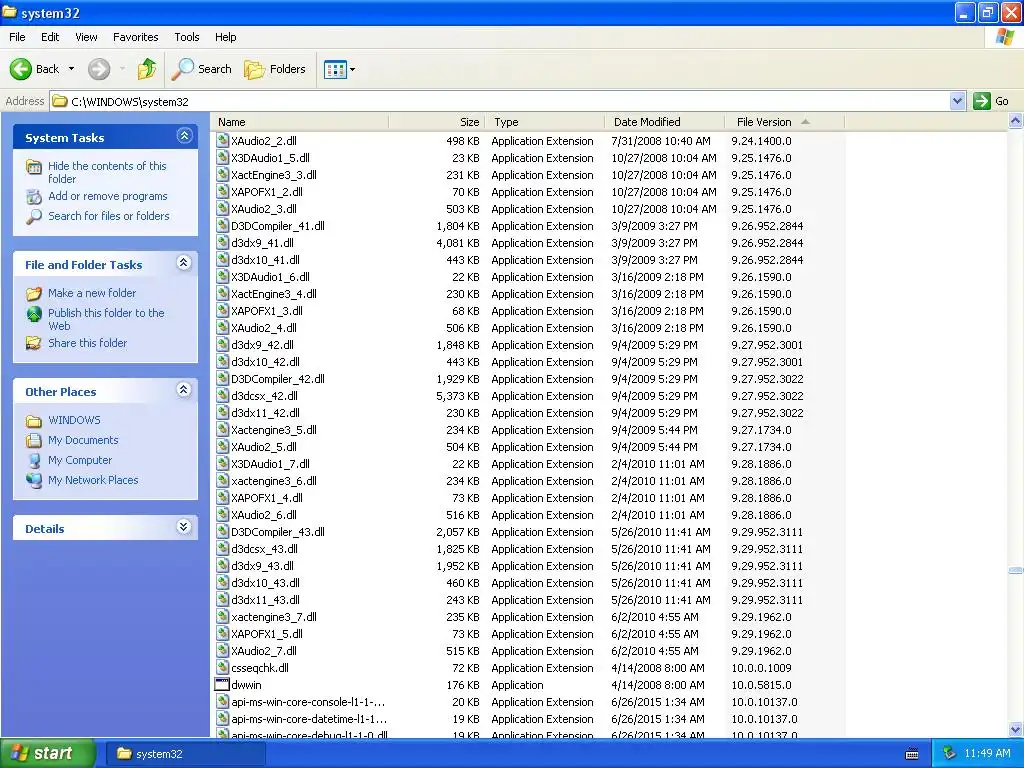Open the Favorites menu
The width and height of the screenshot is (1024, 768).
click(135, 37)
